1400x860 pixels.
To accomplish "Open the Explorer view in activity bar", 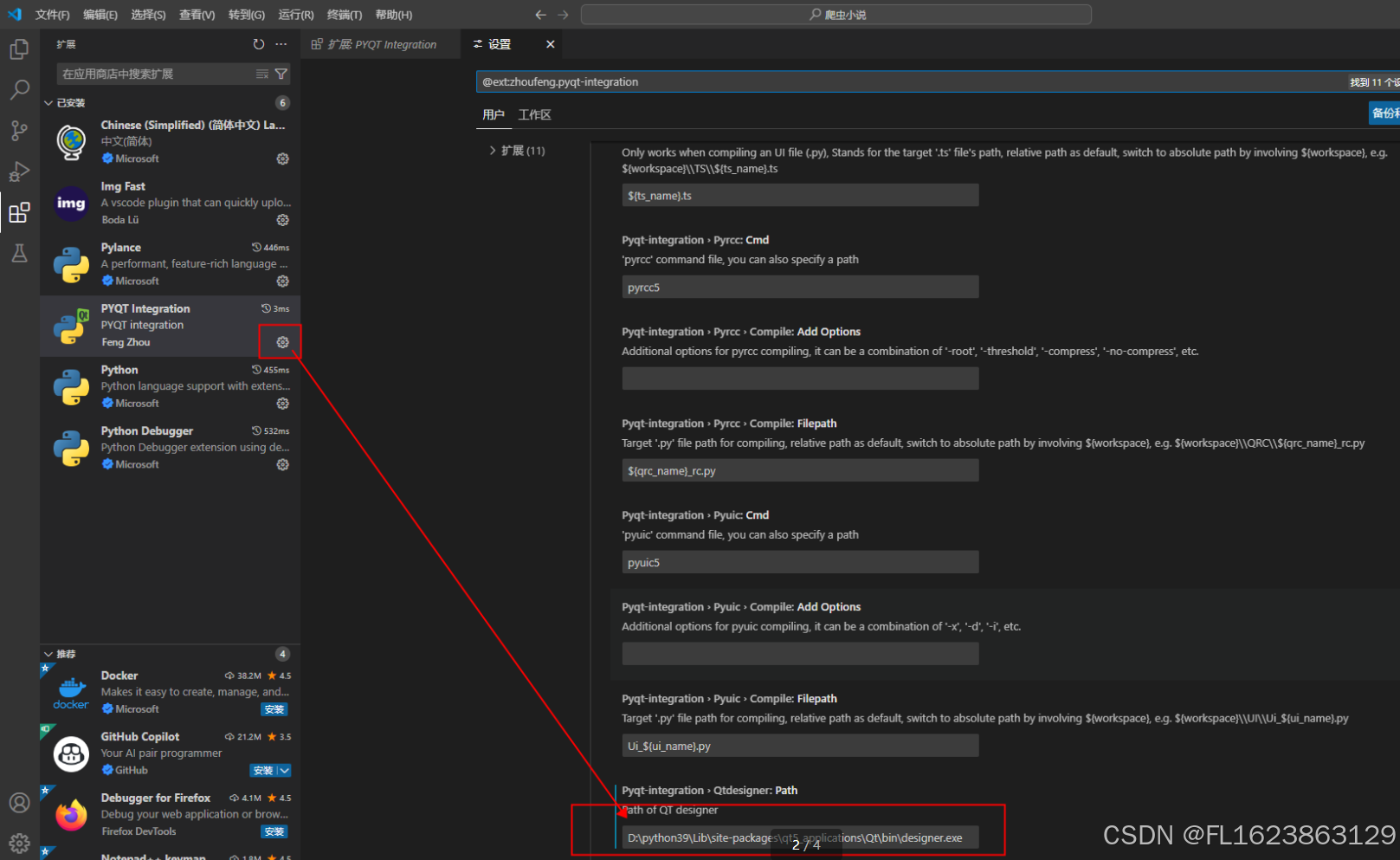I will (x=19, y=49).
